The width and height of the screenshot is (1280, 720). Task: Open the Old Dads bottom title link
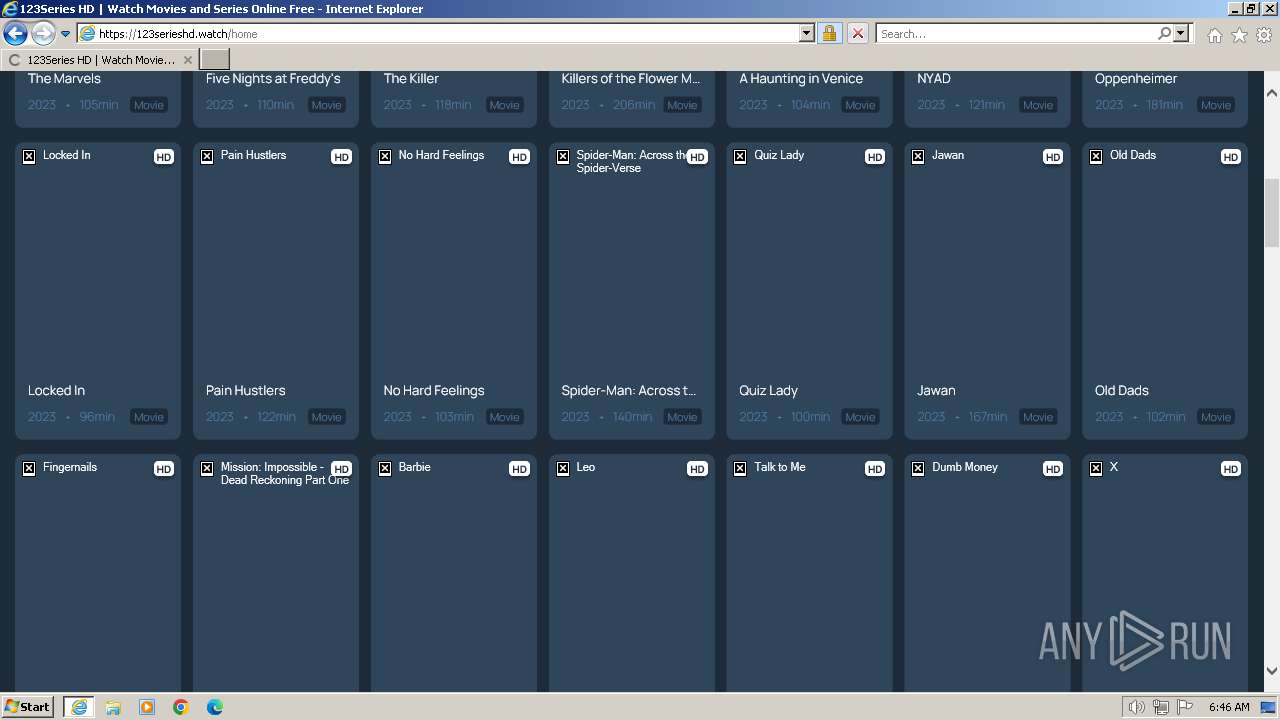coord(1122,391)
